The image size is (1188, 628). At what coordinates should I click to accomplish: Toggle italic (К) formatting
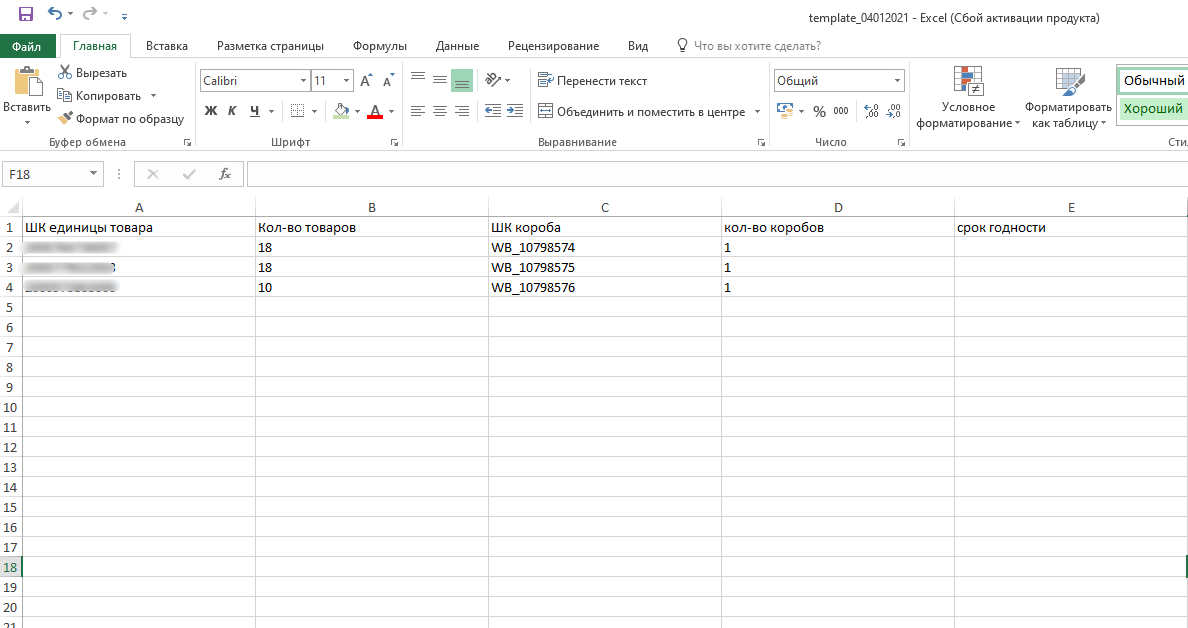coord(232,111)
